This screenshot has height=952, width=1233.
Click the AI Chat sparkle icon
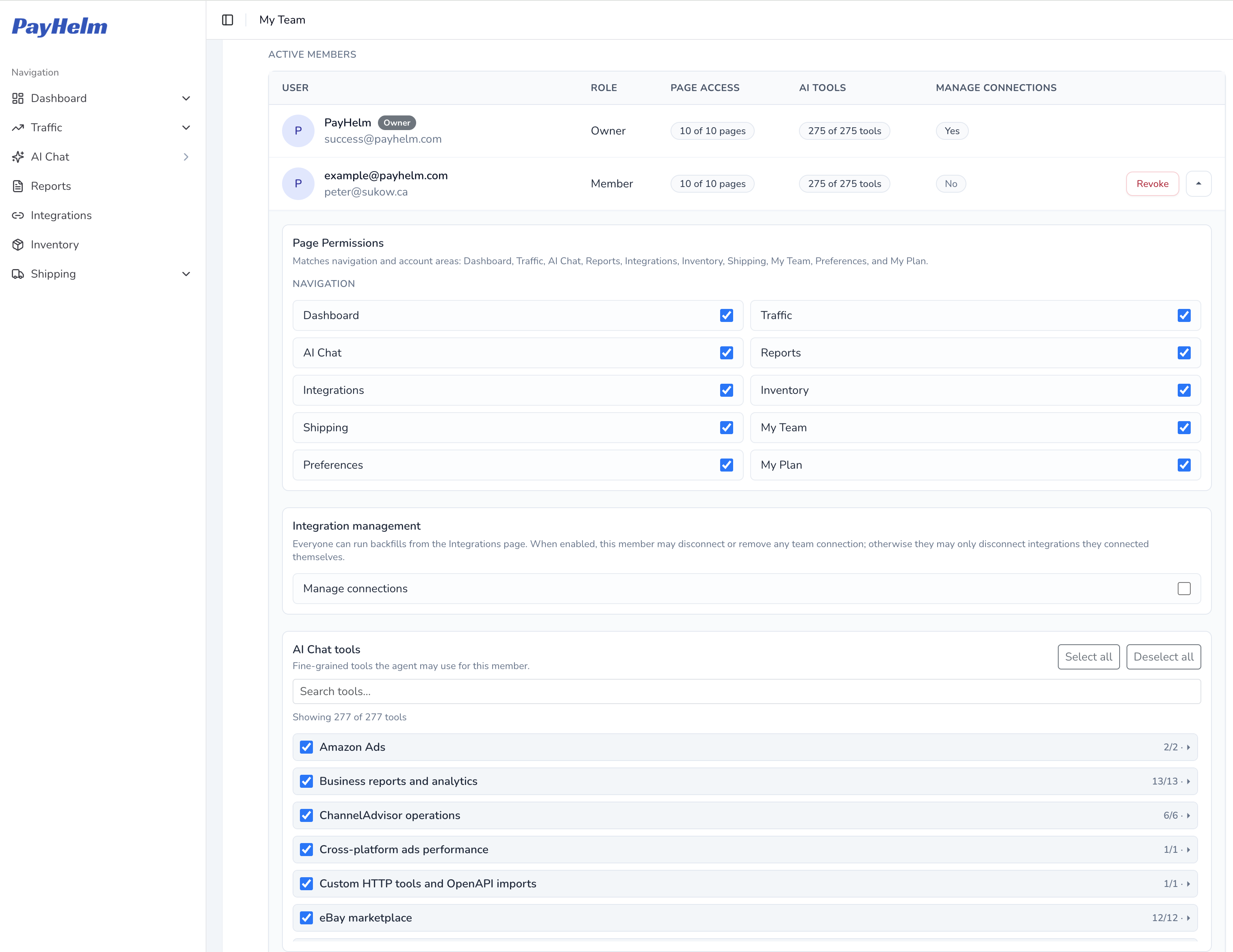coord(18,157)
